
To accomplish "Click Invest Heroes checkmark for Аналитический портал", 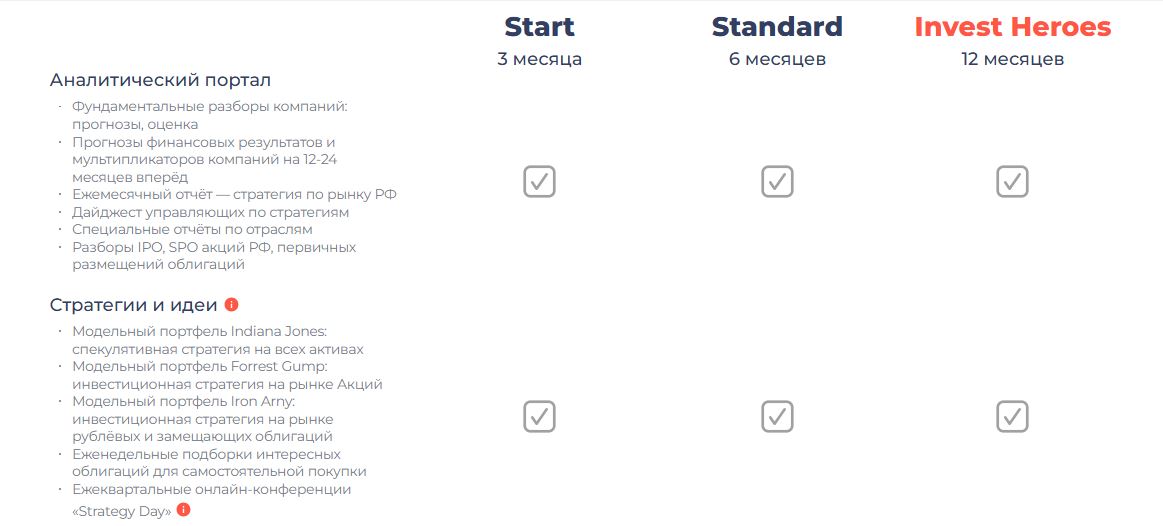I will (1012, 181).
